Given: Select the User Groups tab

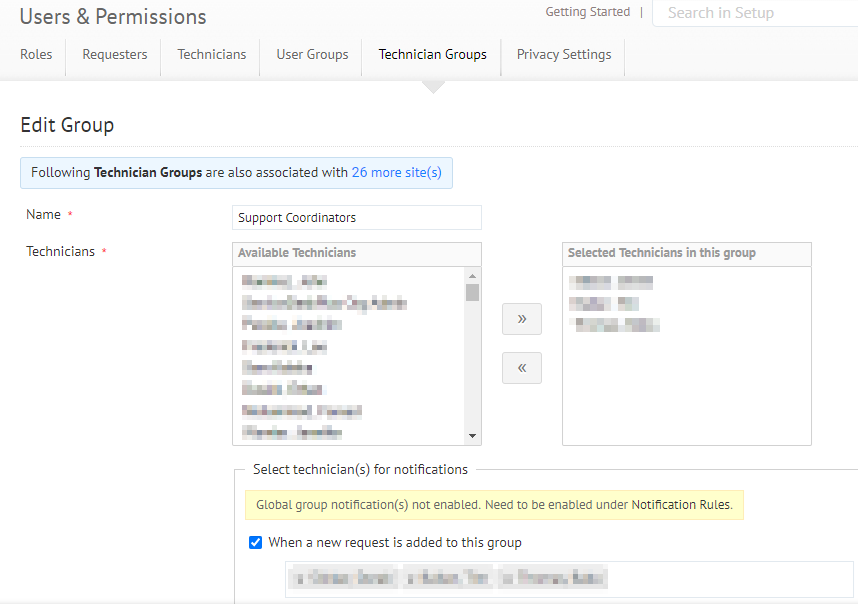Looking at the screenshot, I should 312,54.
